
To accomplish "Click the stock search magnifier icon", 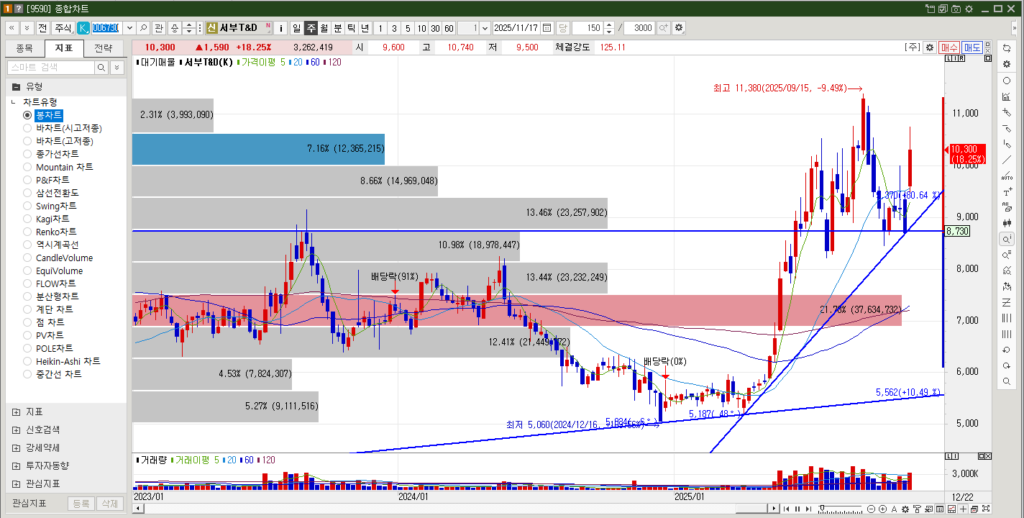I will tap(144, 27).
